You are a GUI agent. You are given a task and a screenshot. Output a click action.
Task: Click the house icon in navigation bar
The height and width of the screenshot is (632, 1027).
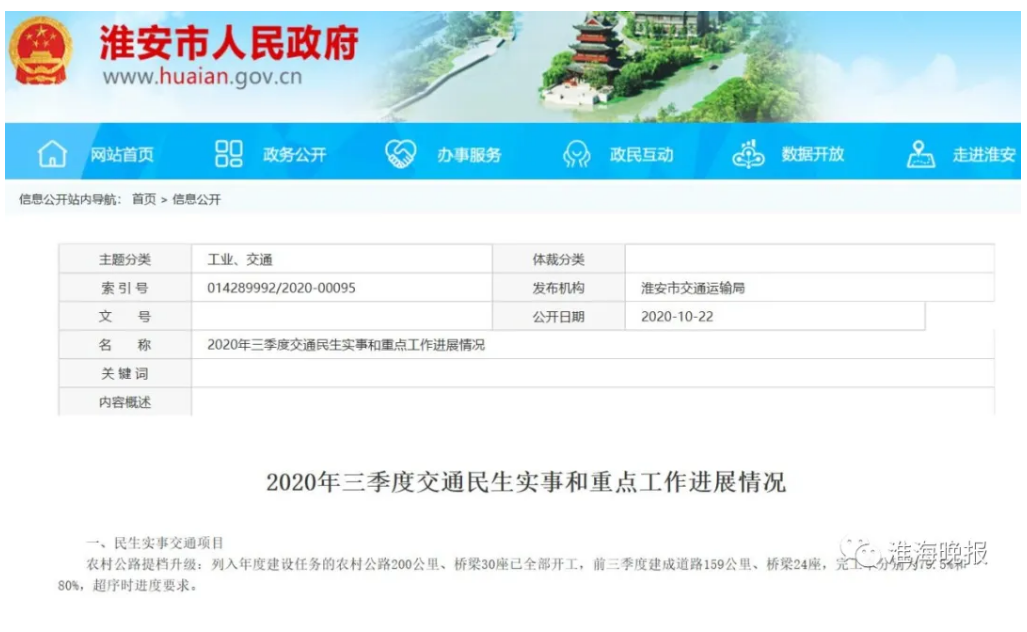[x=52, y=154]
